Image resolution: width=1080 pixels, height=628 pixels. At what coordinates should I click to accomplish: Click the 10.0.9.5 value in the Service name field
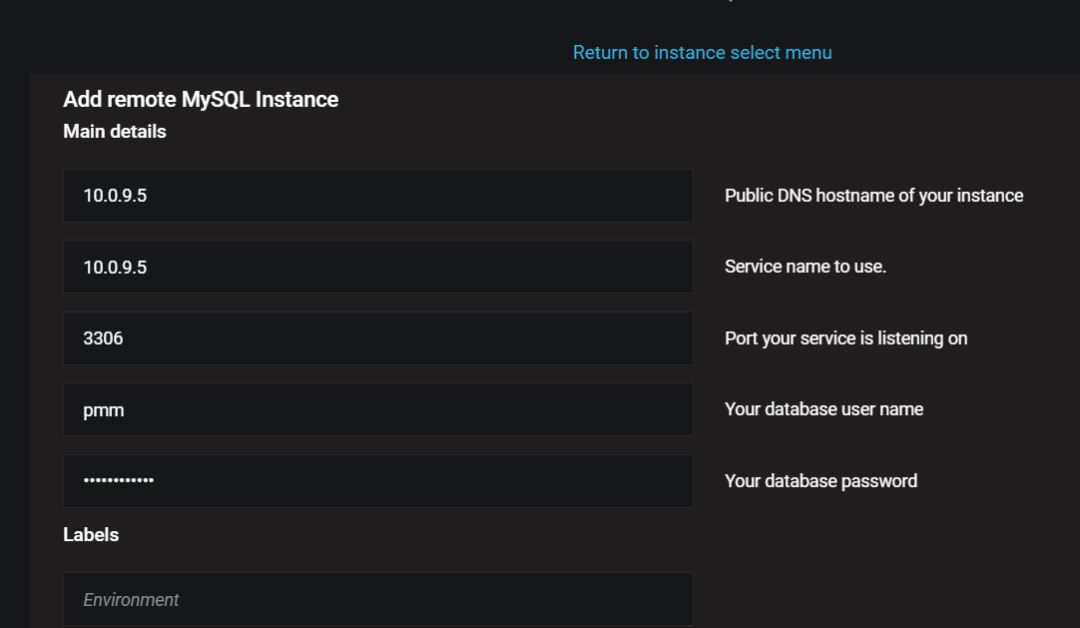point(114,267)
